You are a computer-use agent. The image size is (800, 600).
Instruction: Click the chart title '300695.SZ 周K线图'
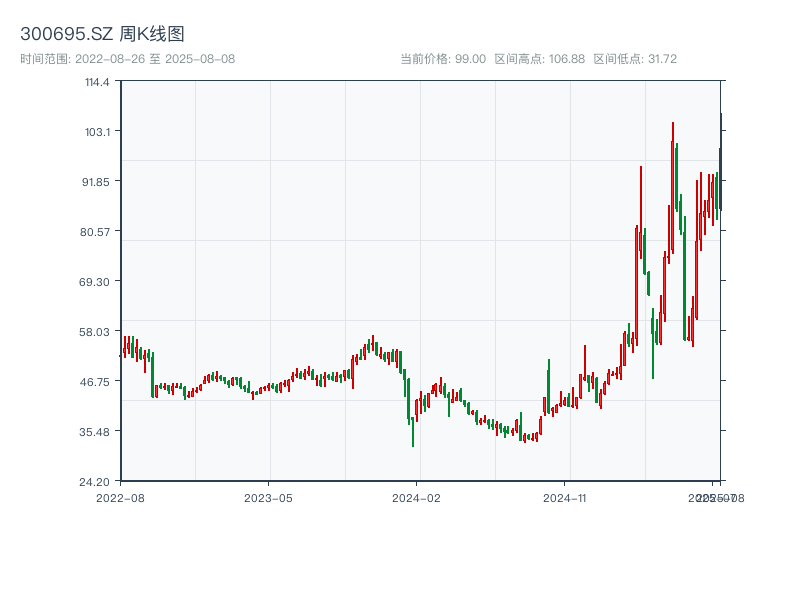pos(102,34)
